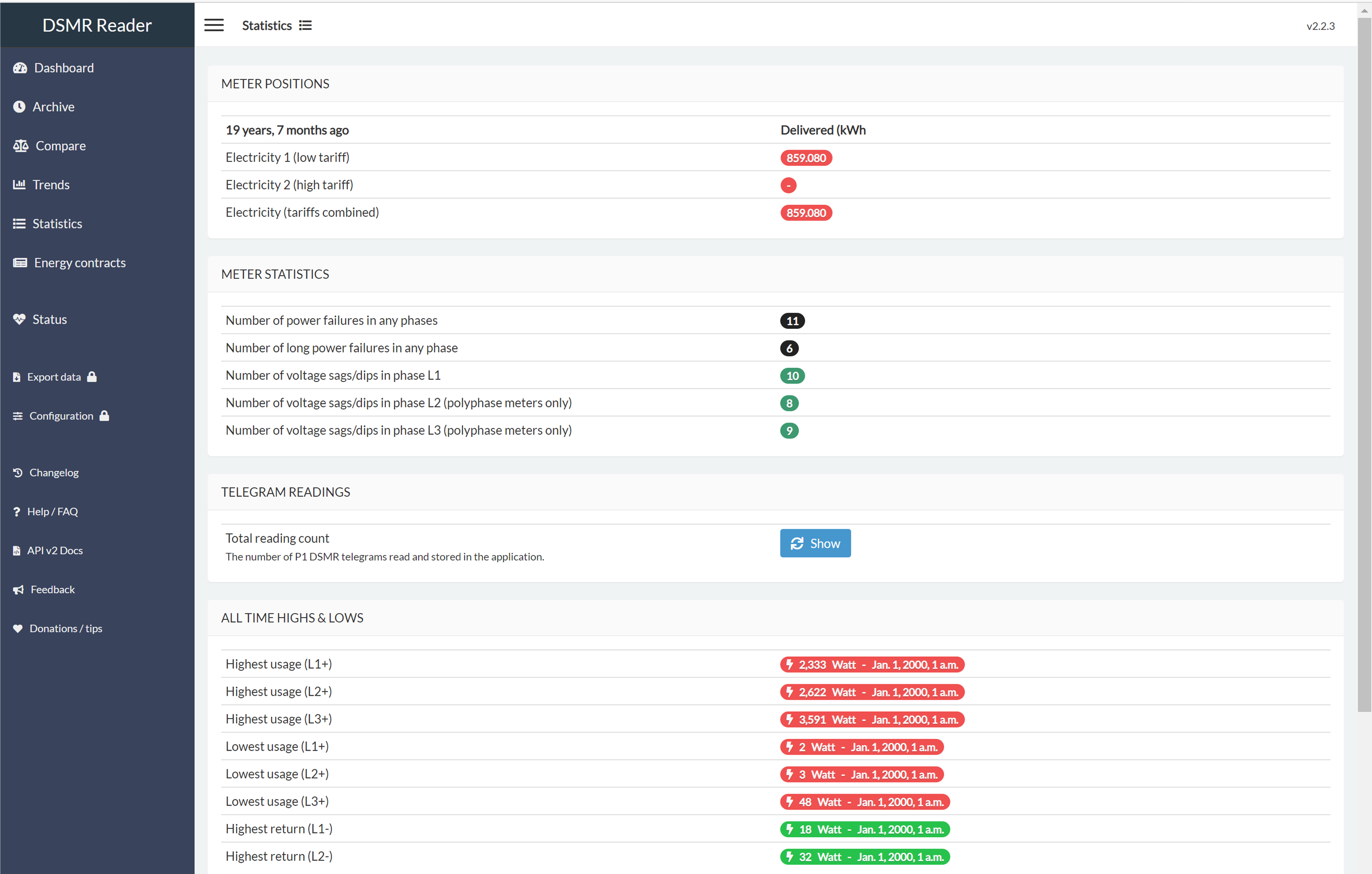Click the Compare scales icon
Image resolution: width=1372 pixels, height=874 pixels.
coord(20,145)
